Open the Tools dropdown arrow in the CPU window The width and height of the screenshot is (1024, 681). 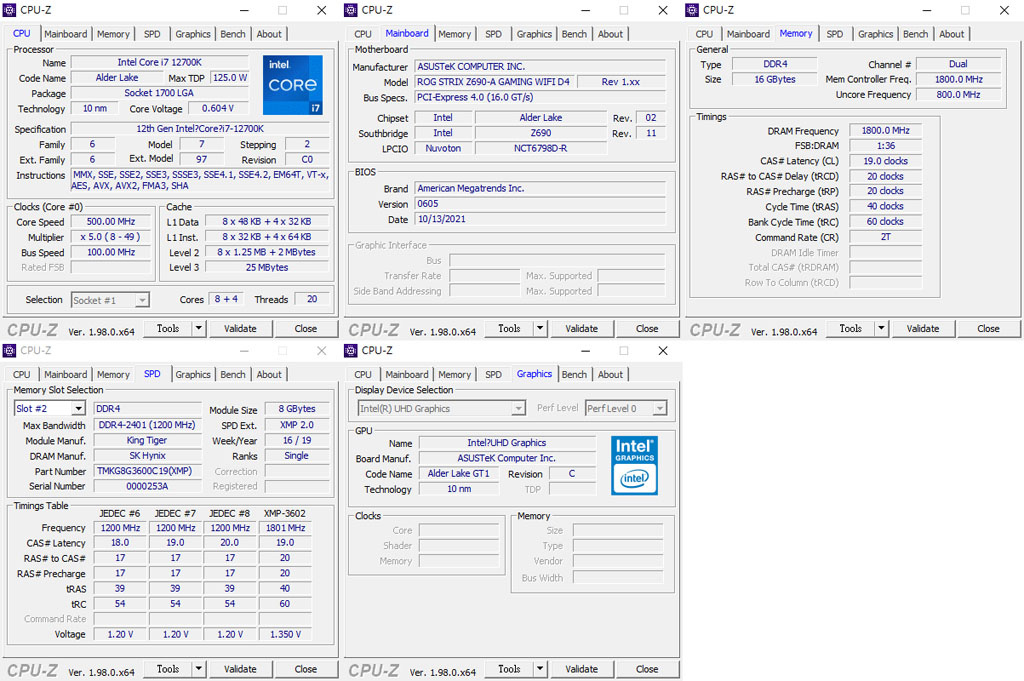(x=199, y=328)
